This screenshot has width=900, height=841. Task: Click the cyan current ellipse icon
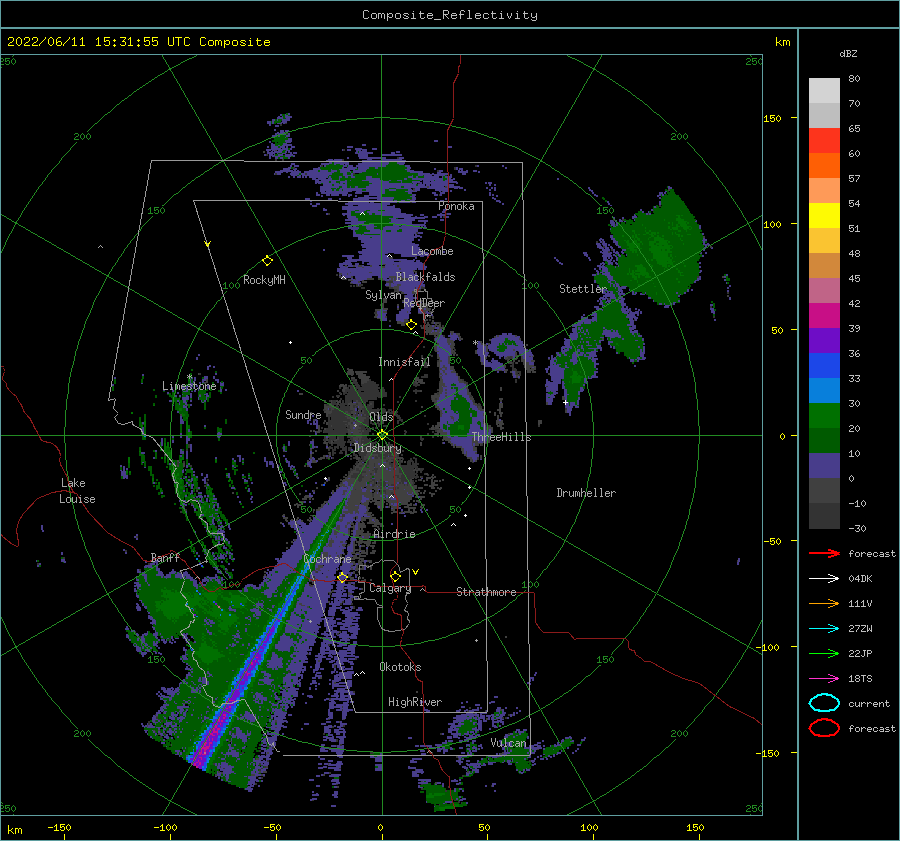tap(824, 703)
